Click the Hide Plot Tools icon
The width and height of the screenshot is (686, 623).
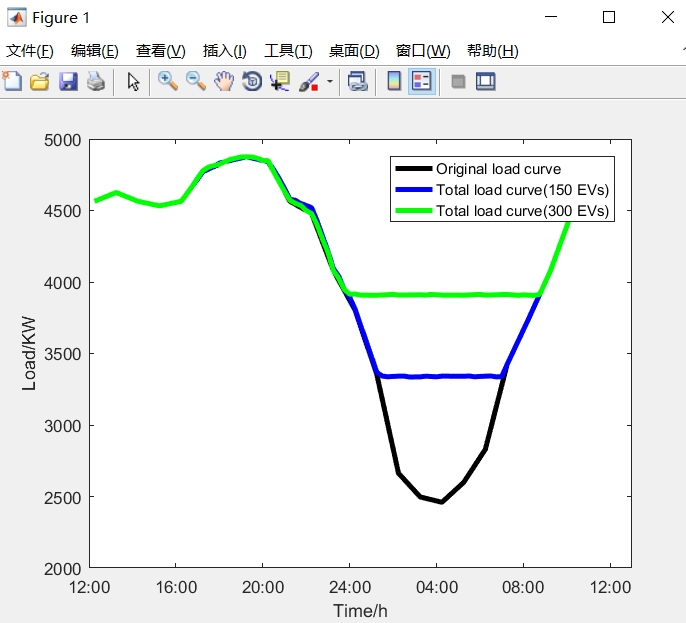(x=458, y=81)
